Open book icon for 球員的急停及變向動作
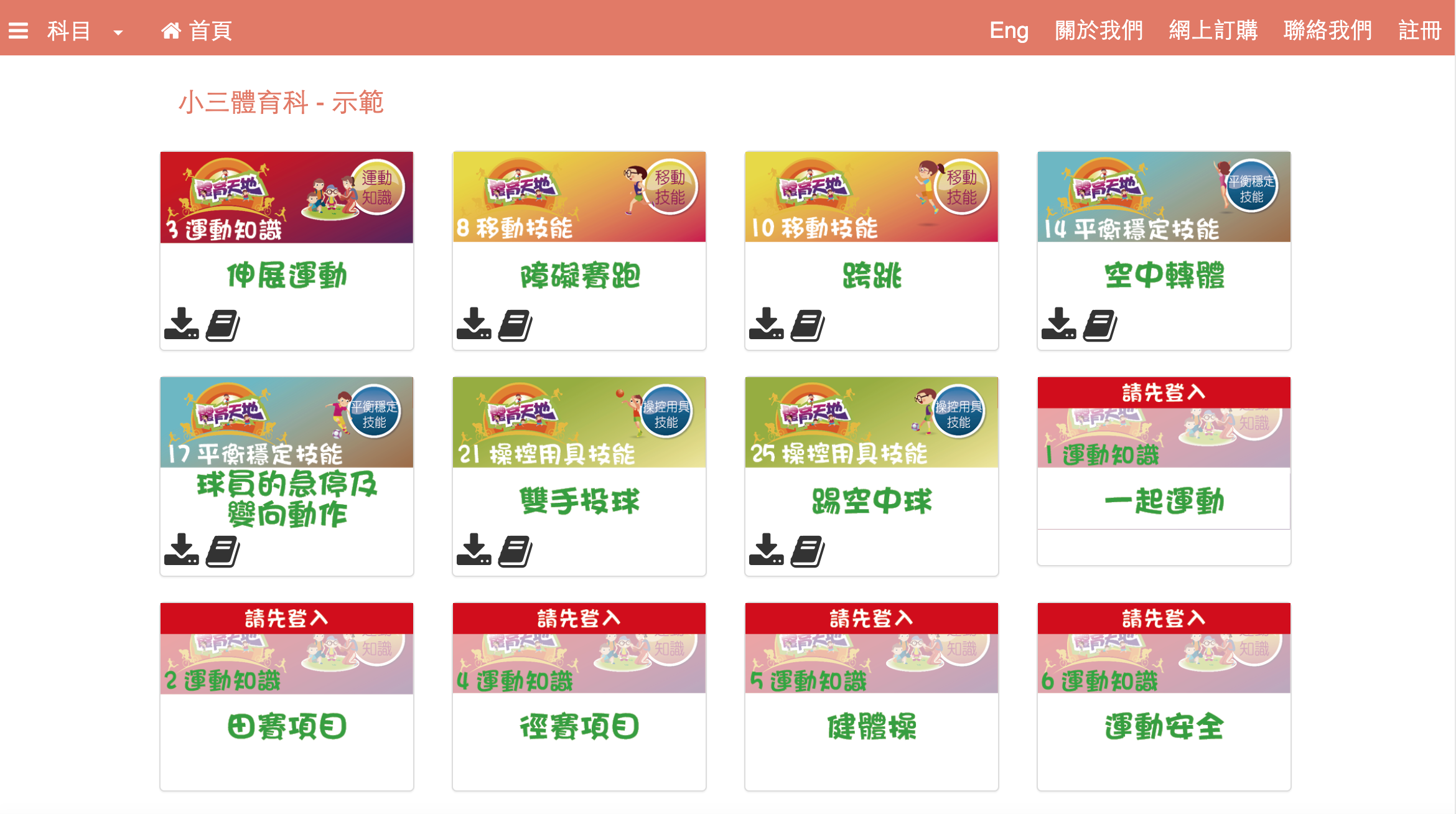This screenshot has width=1456, height=814. 223,551
